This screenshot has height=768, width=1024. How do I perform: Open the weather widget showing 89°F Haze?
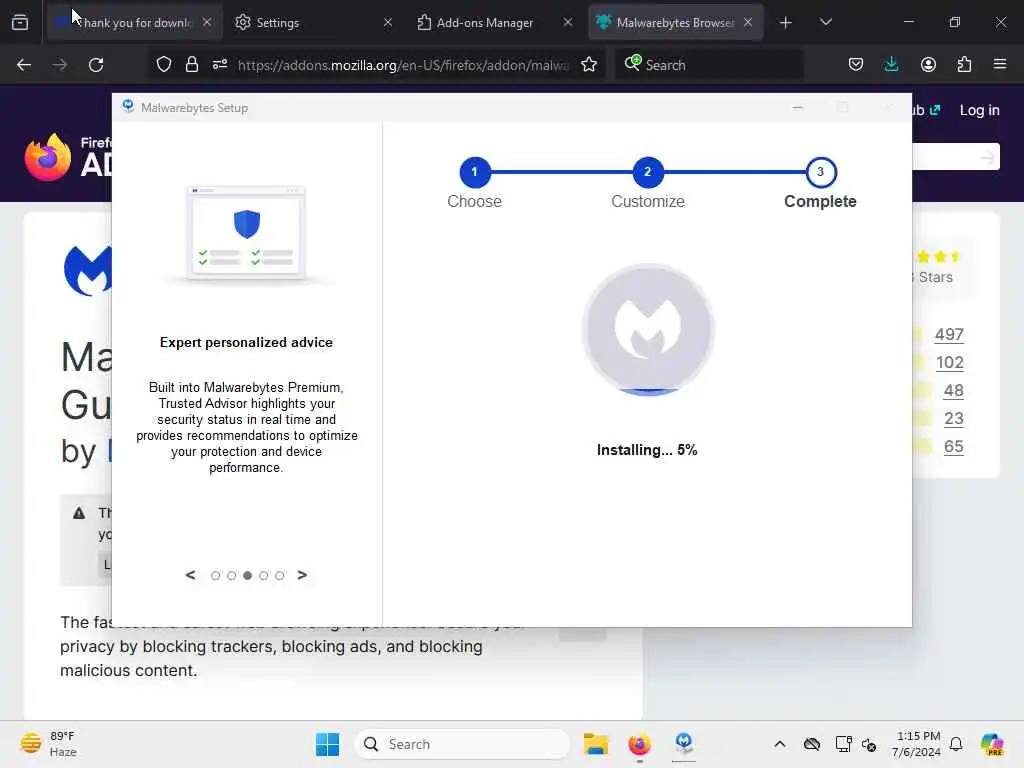[x=48, y=744]
